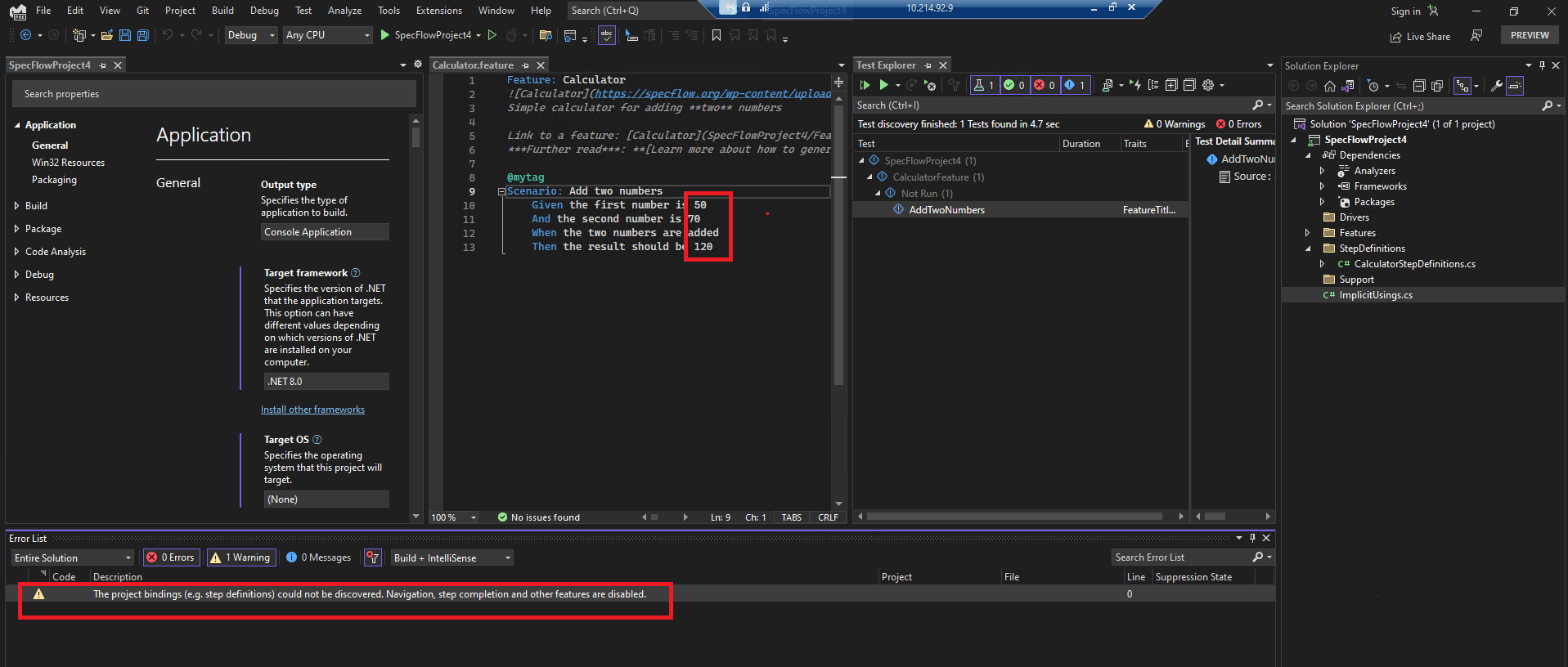
Task: Toggle the bookmark icon in the toolbar
Action: pos(717,35)
